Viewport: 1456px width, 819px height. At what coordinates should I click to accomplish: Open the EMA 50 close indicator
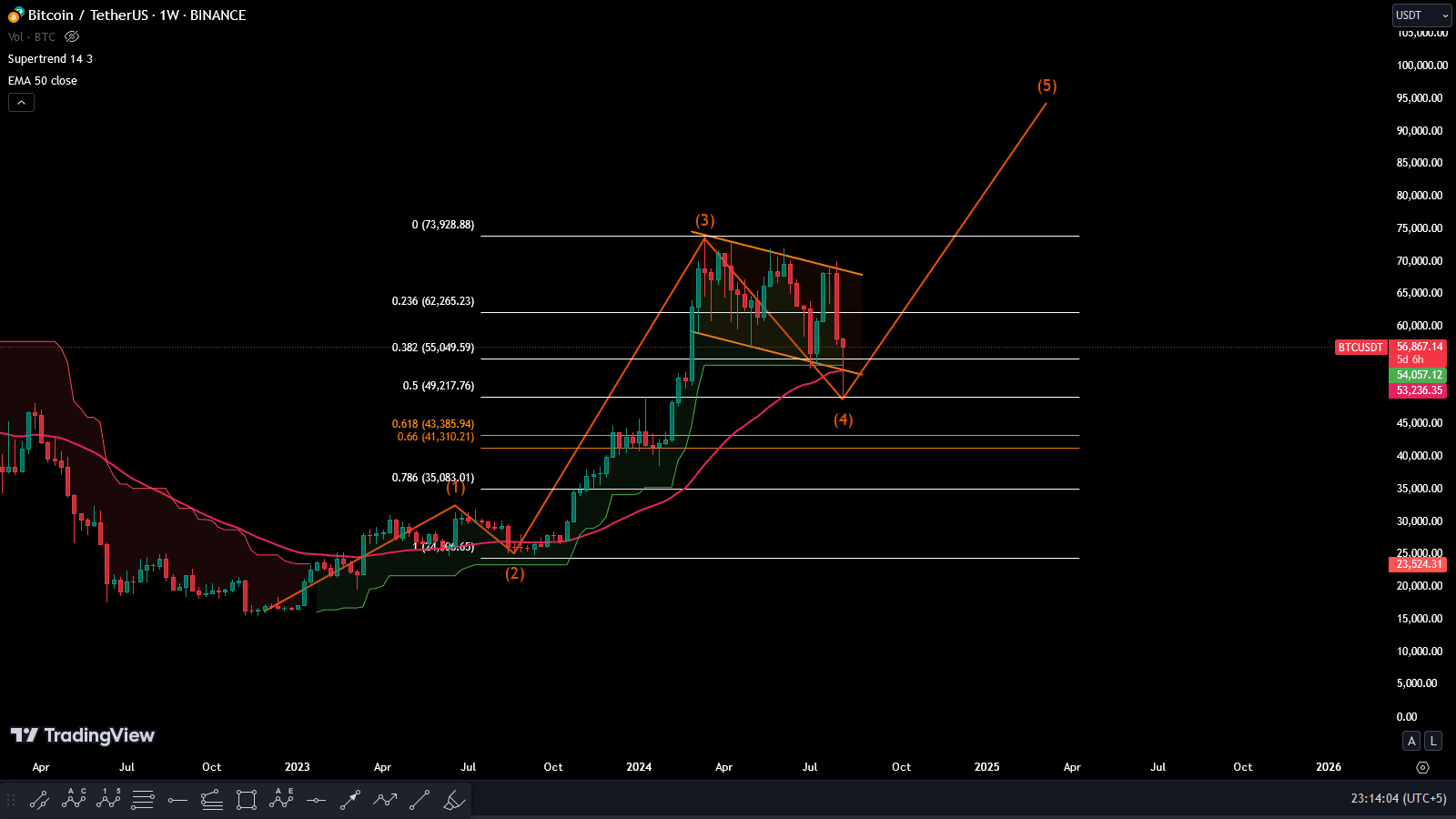tap(43, 81)
